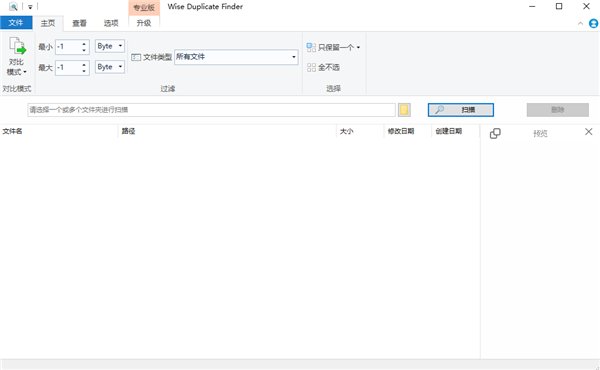Expand the quick access toolbar dropdown arrow

pyautogui.click(x=30, y=7)
